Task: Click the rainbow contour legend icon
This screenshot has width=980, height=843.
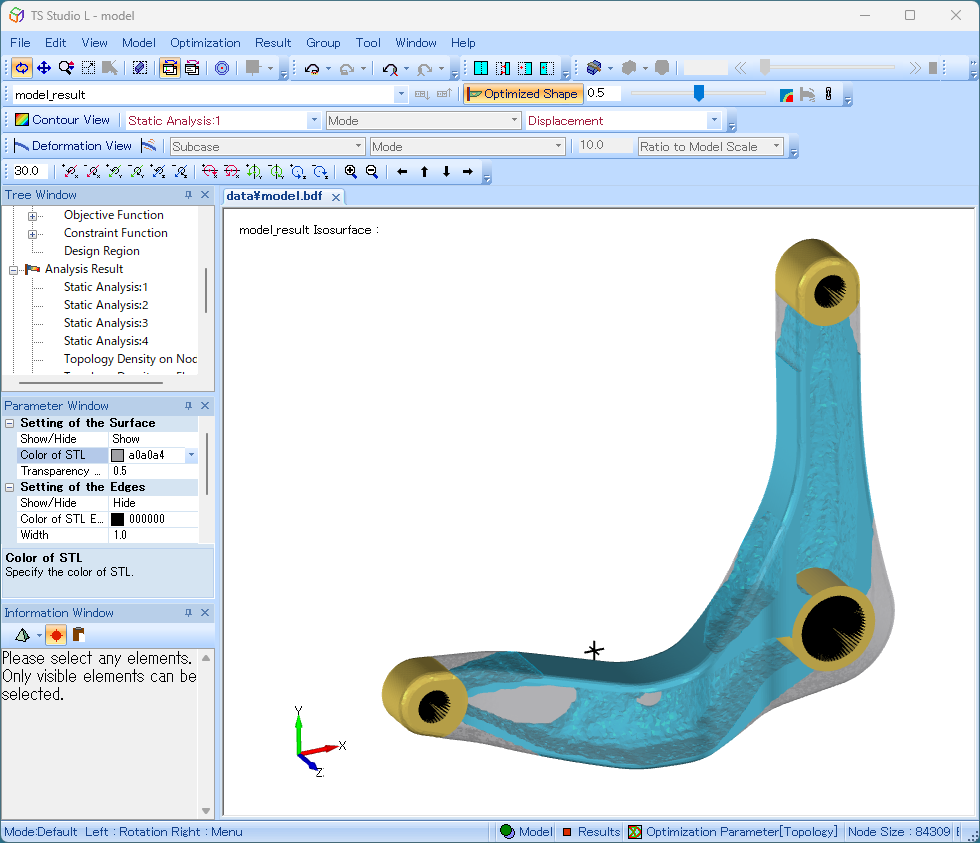Action: [786, 94]
